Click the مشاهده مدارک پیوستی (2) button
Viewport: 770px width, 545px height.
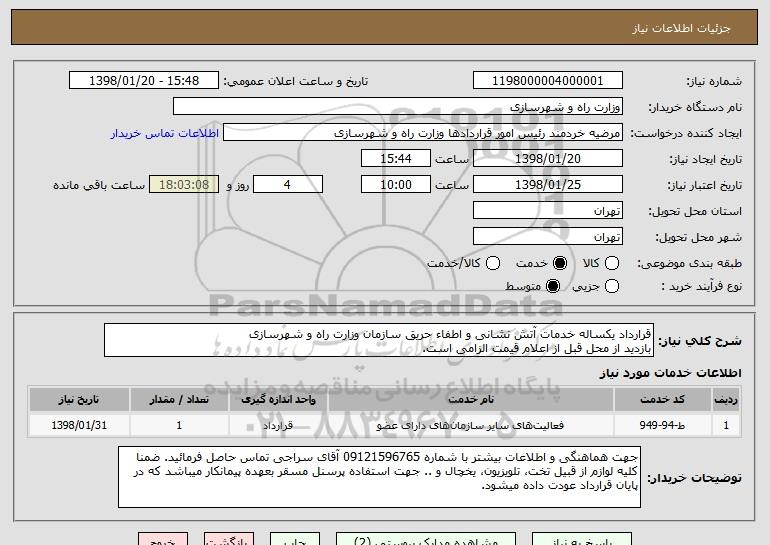(x=426, y=539)
